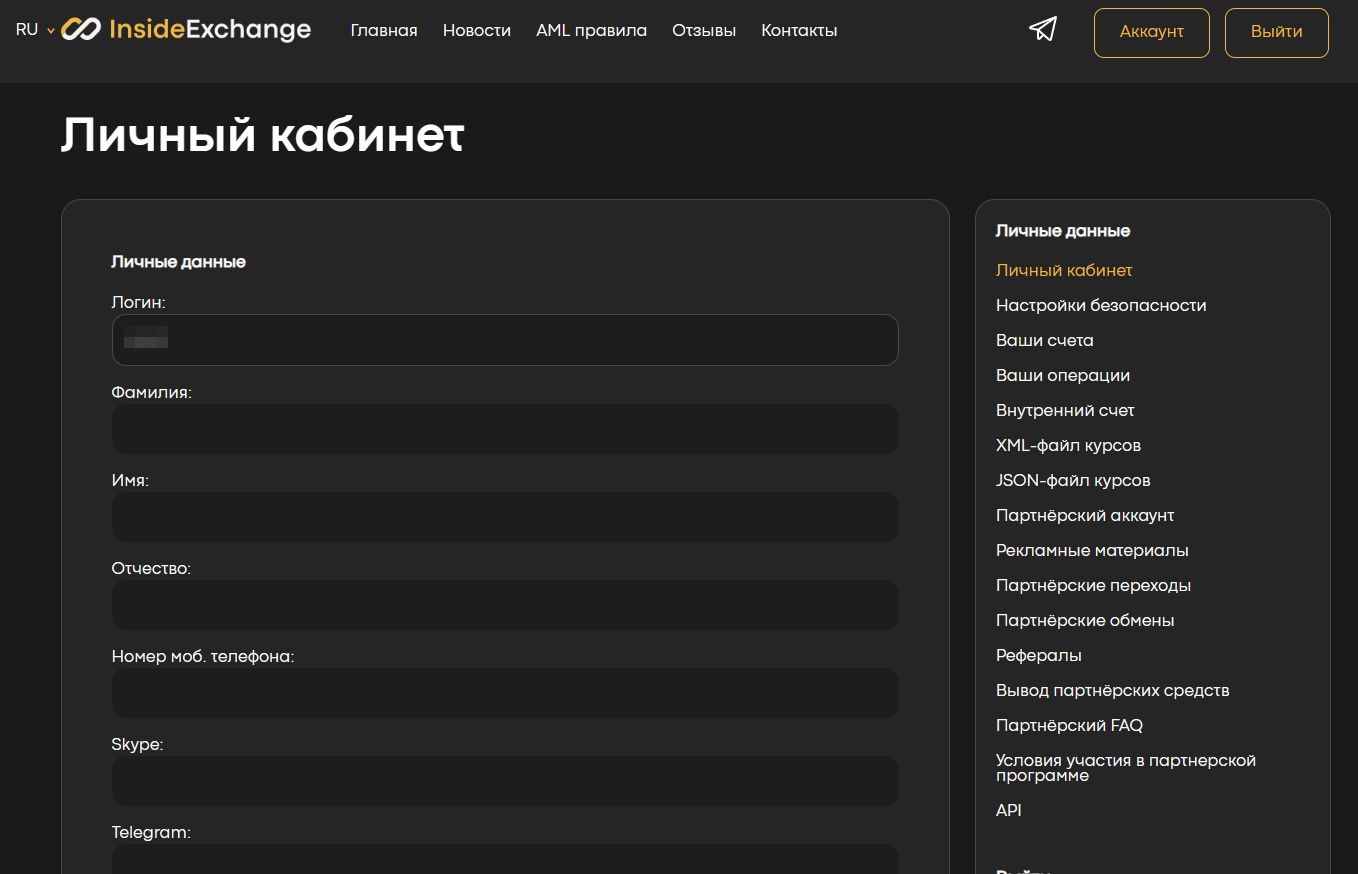Open API link in sidebar
1358x874 pixels.
pos(1009,811)
